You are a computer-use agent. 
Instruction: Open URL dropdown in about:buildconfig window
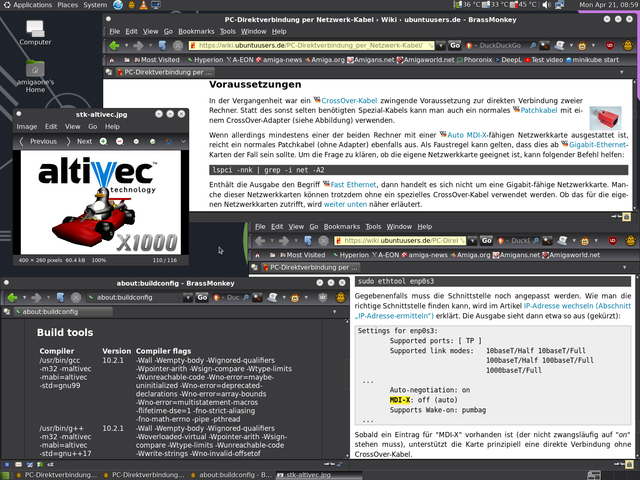click(x=188, y=298)
